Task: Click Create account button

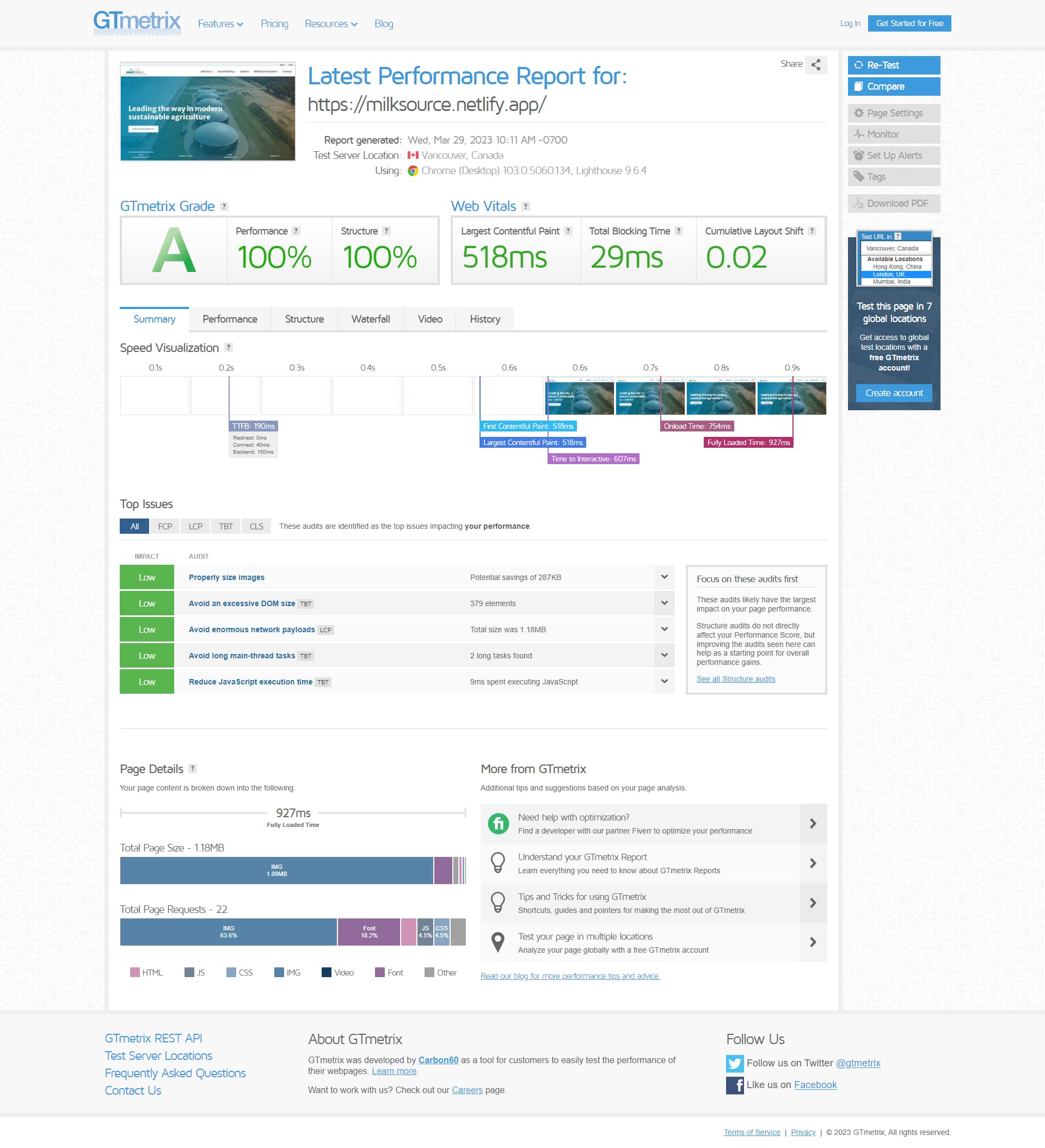Action: click(x=894, y=393)
